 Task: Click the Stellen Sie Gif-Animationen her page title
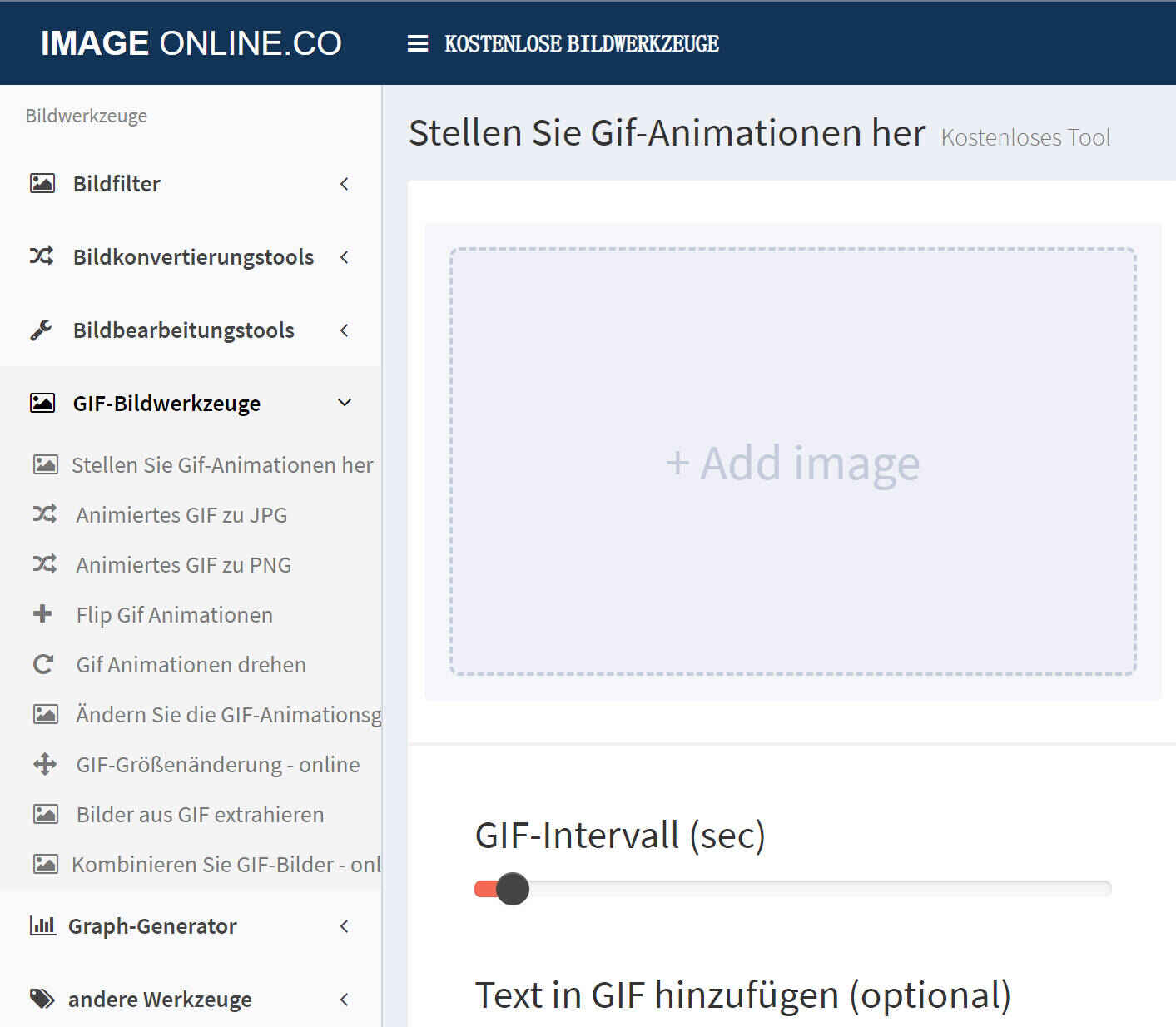click(667, 133)
